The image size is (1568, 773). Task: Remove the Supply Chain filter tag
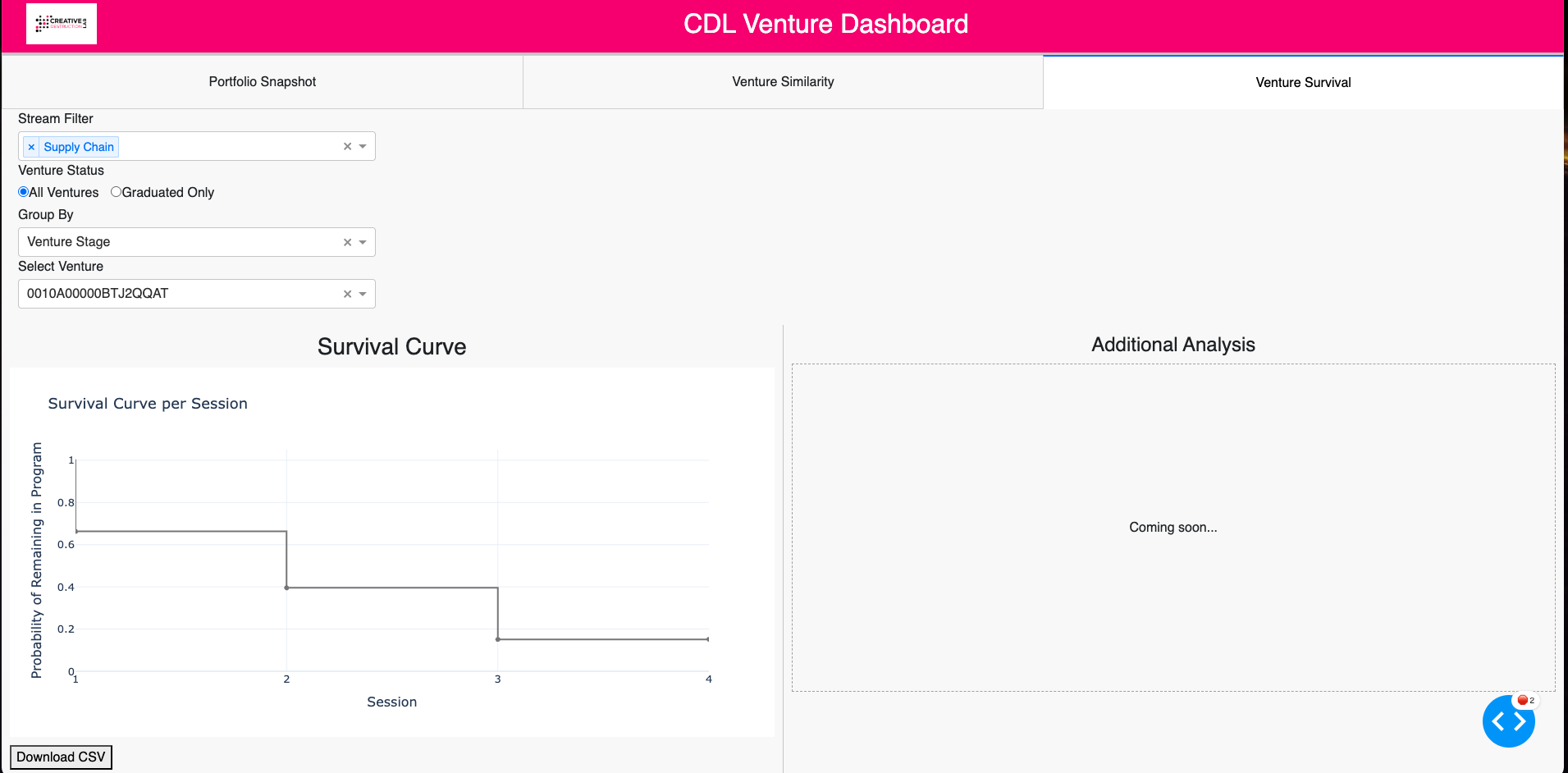pyautogui.click(x=31, y=147)
